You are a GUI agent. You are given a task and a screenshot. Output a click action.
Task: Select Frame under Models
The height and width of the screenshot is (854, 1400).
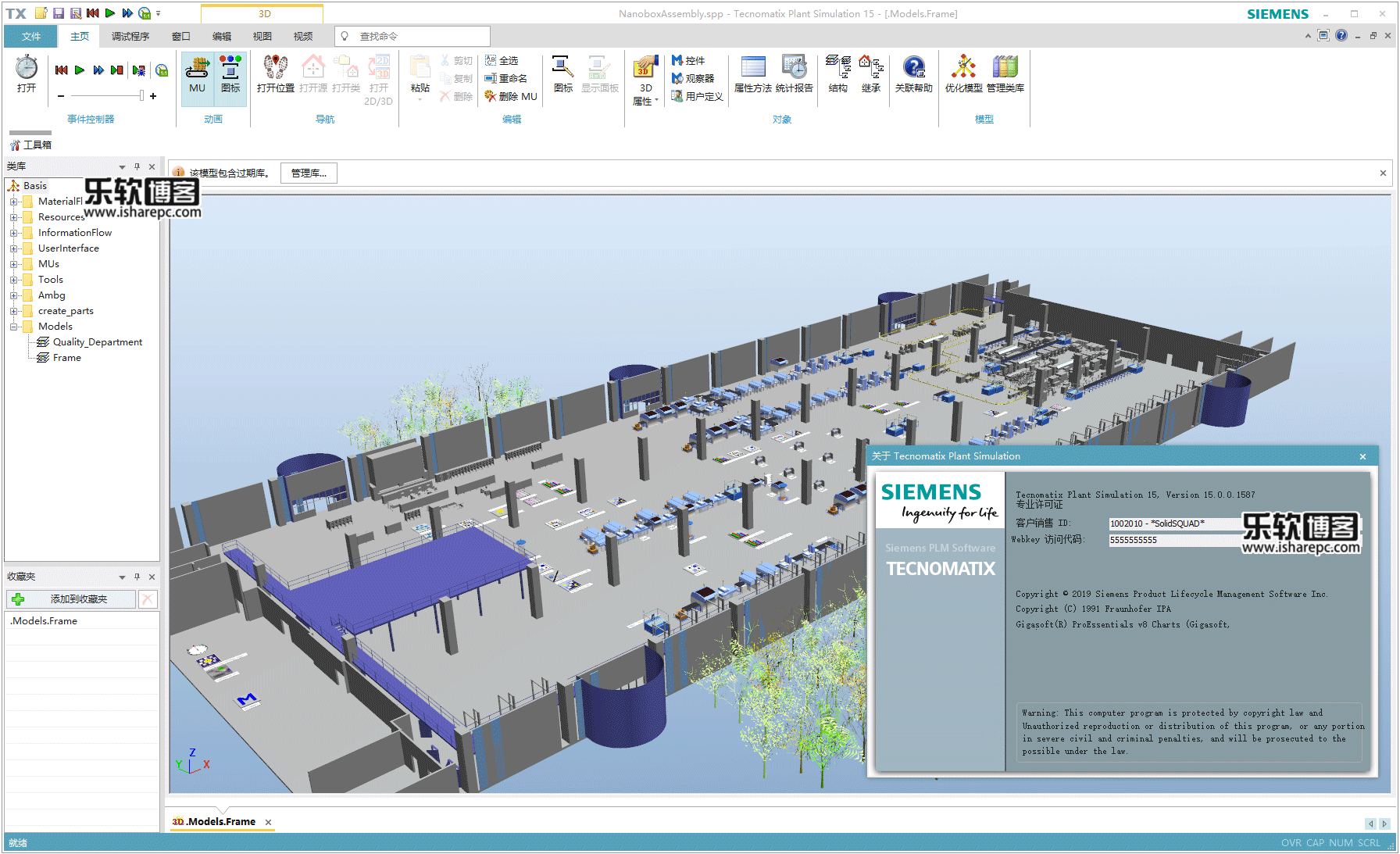point(66,358)
